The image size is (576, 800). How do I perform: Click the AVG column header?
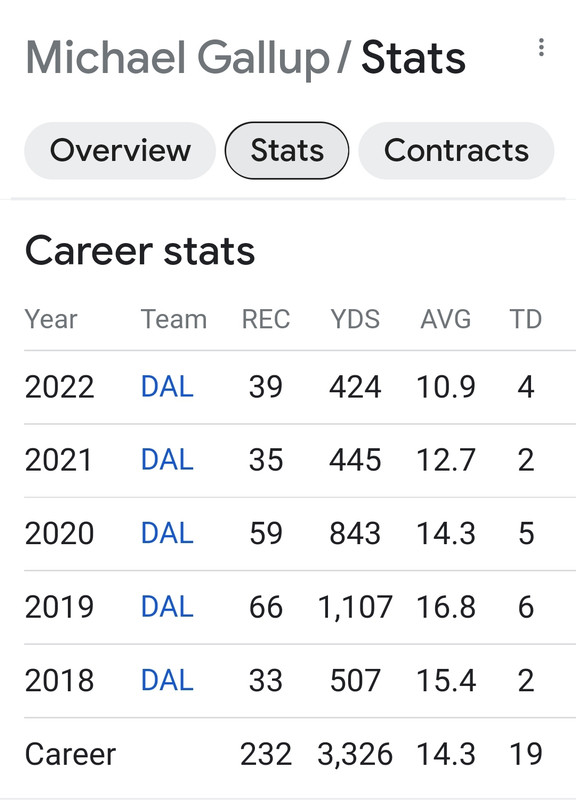(x=445, y=320)
